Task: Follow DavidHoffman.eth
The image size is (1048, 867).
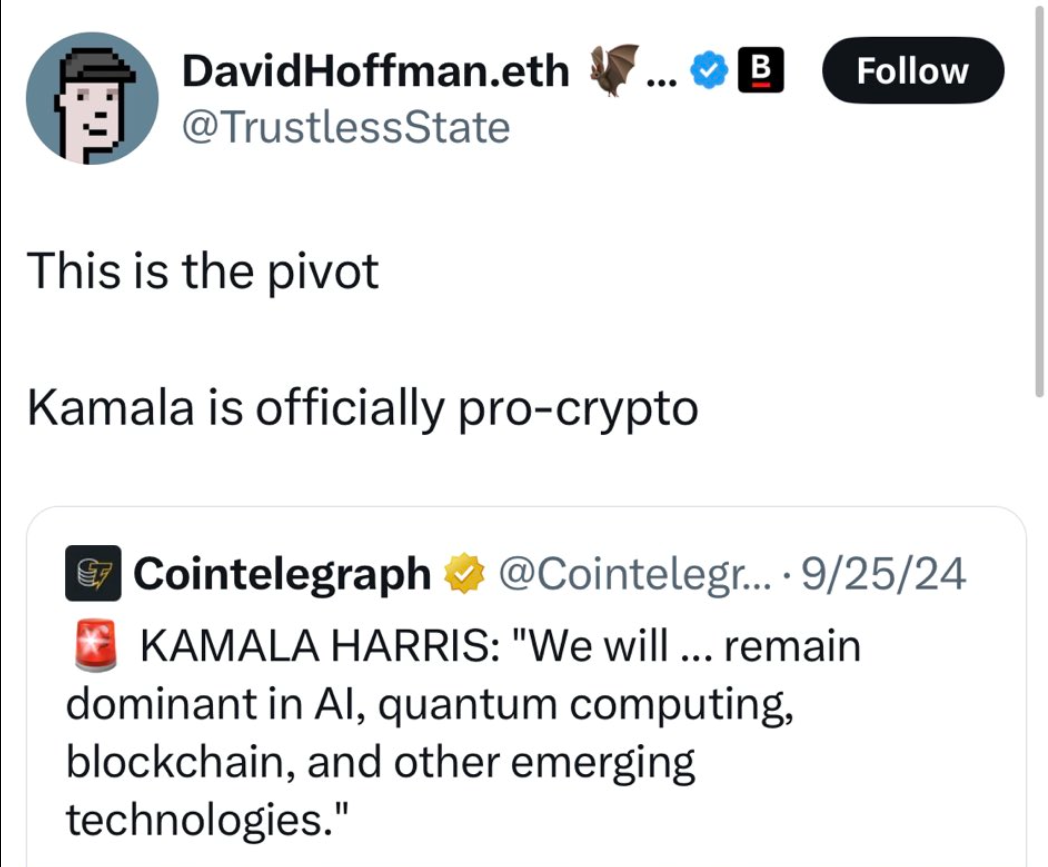Action: 913,70
